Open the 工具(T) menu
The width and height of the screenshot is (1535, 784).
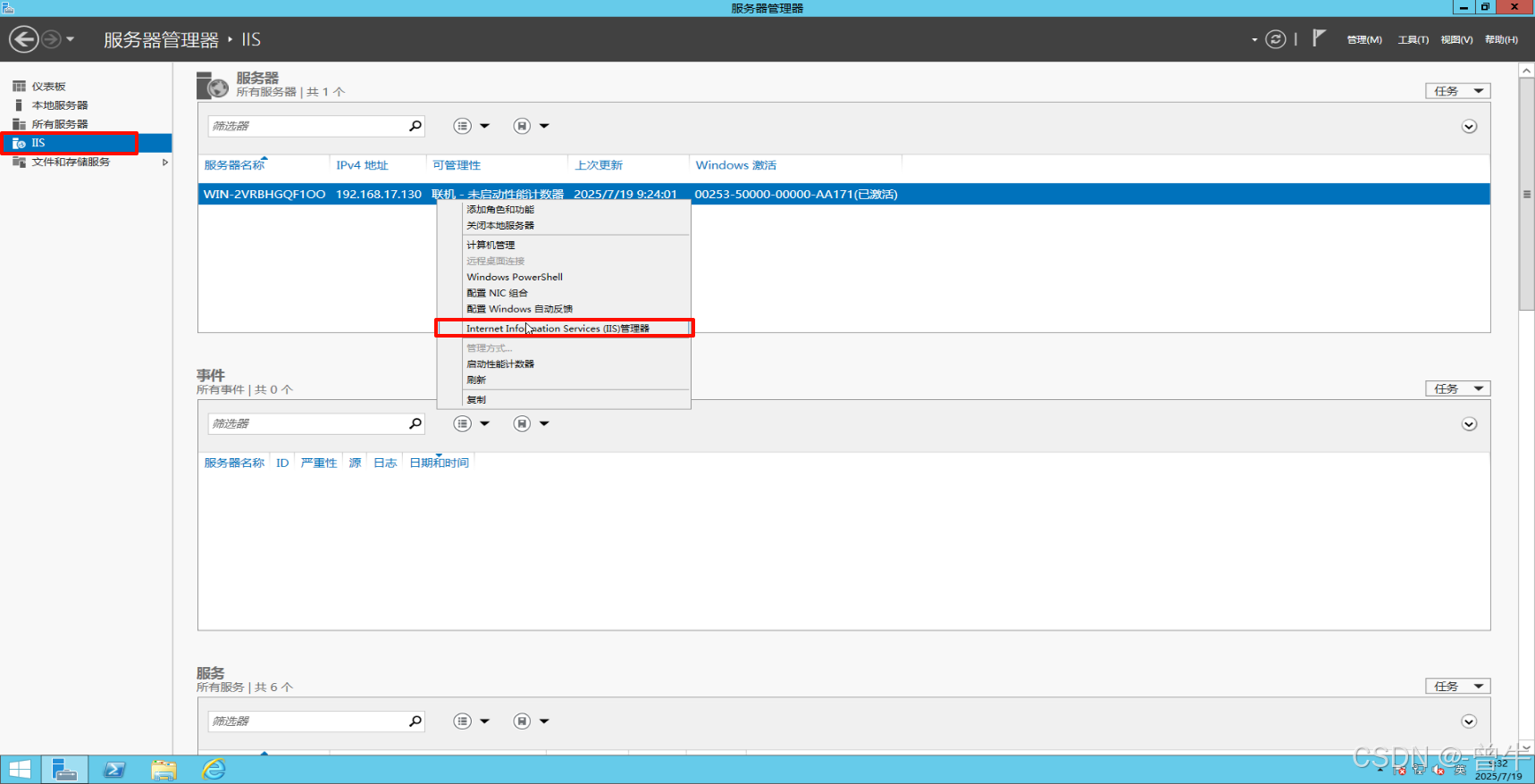[x=1413, y=40]
